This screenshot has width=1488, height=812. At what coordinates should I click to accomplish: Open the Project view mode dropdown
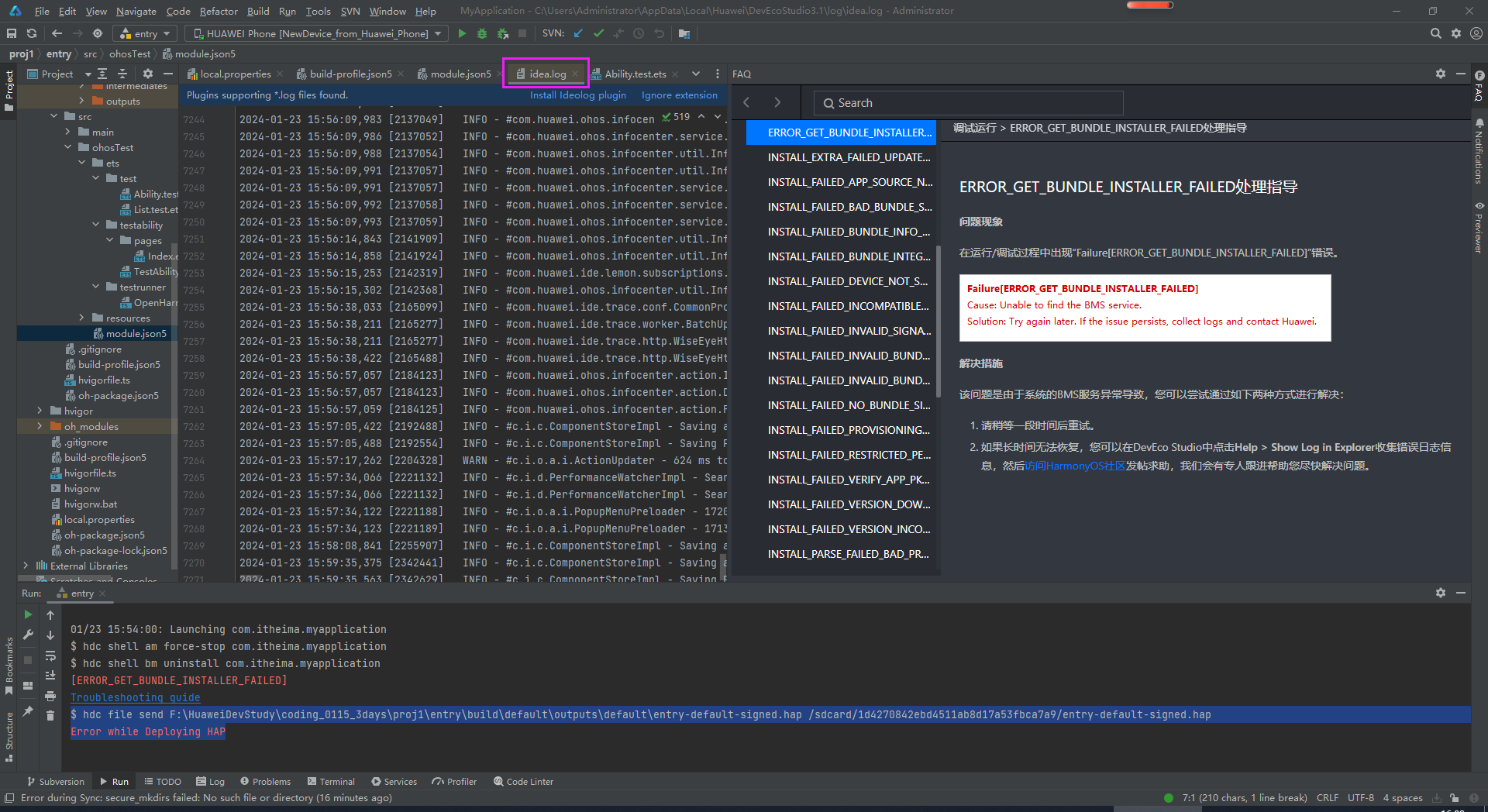[x=88, y=74]
